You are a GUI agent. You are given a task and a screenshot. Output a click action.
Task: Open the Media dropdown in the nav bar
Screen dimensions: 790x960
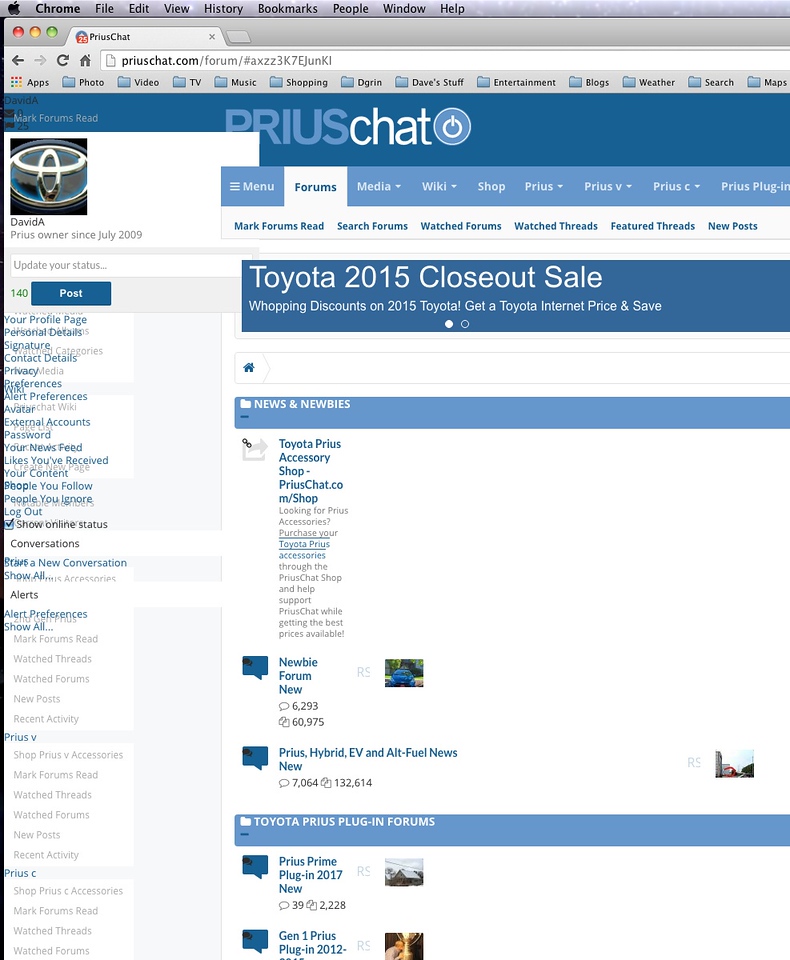(378, 186)
